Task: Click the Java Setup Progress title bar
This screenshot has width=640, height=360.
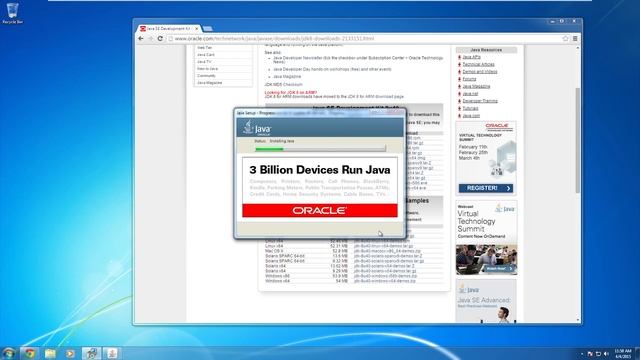Action: click(320, 113)
